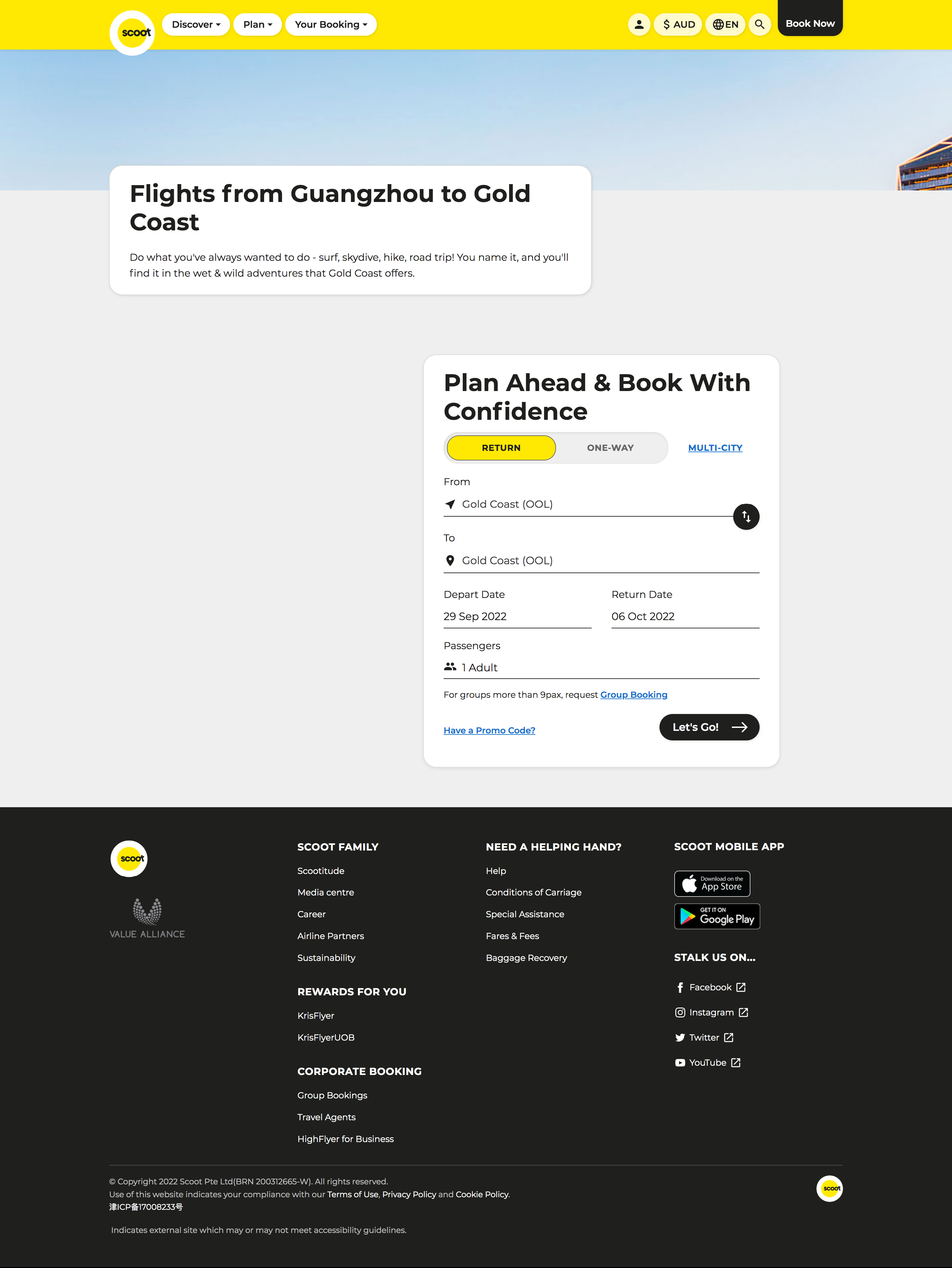Open the Have a Promo Code link

(490, 730)
